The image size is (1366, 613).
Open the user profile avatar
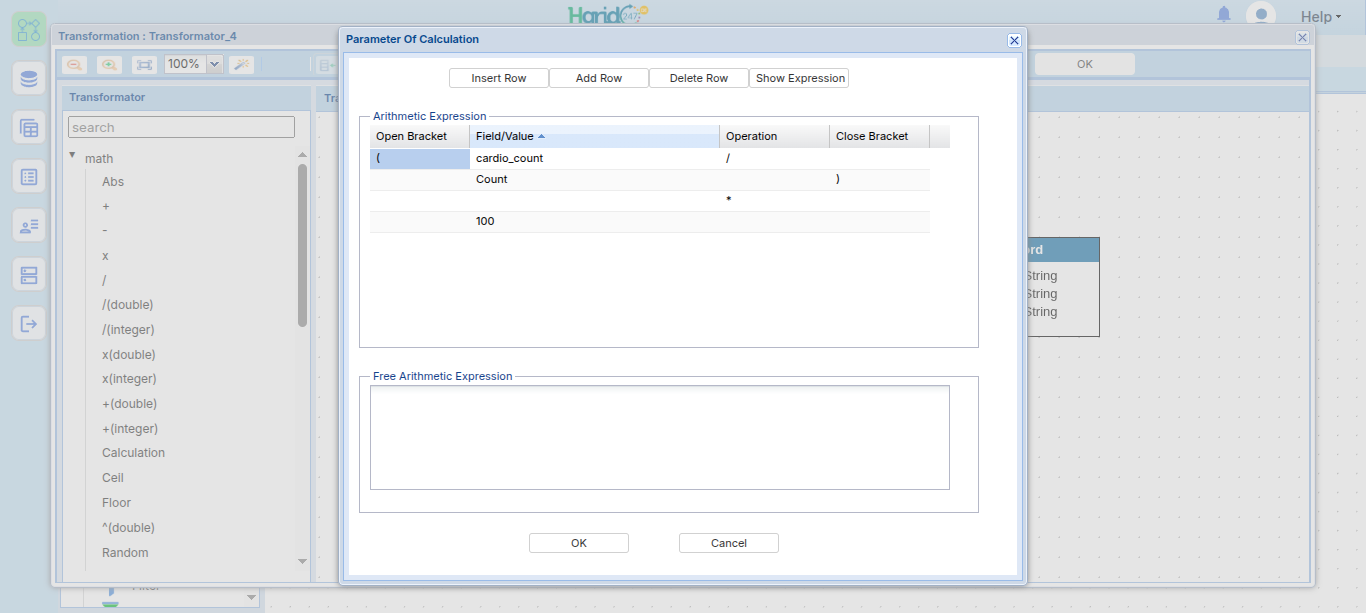click(x=1261, y=15)
